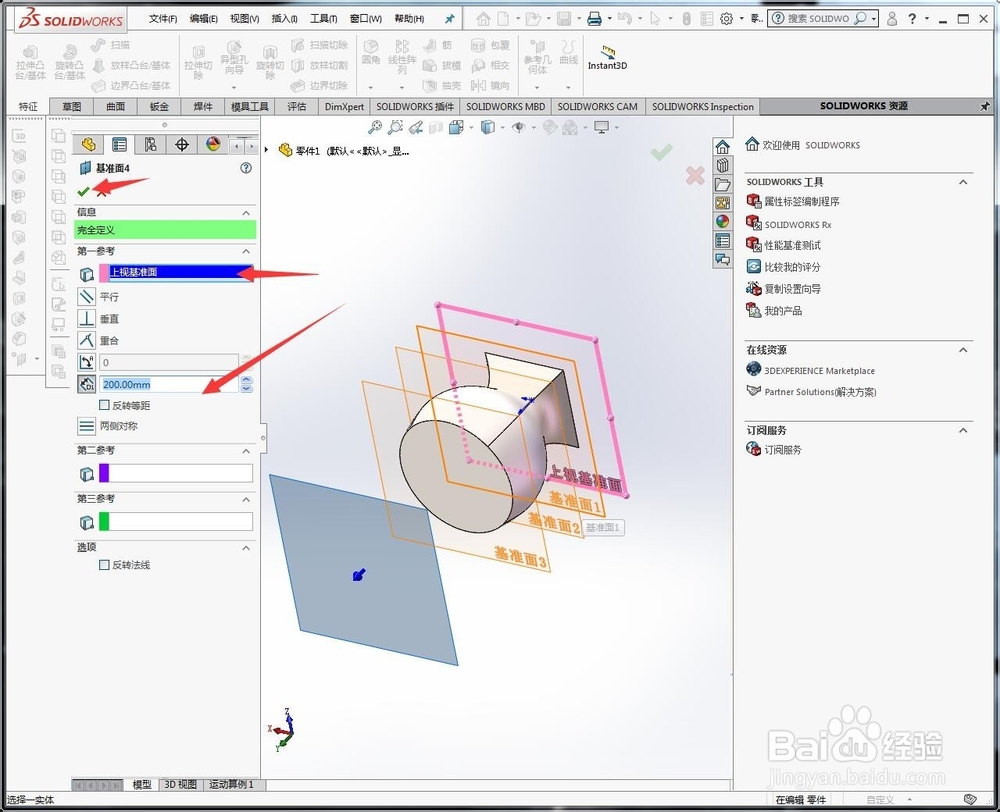Open the DisplayManager color sphere tab
The image size is (1000, 812).
(x=213, y=145)
